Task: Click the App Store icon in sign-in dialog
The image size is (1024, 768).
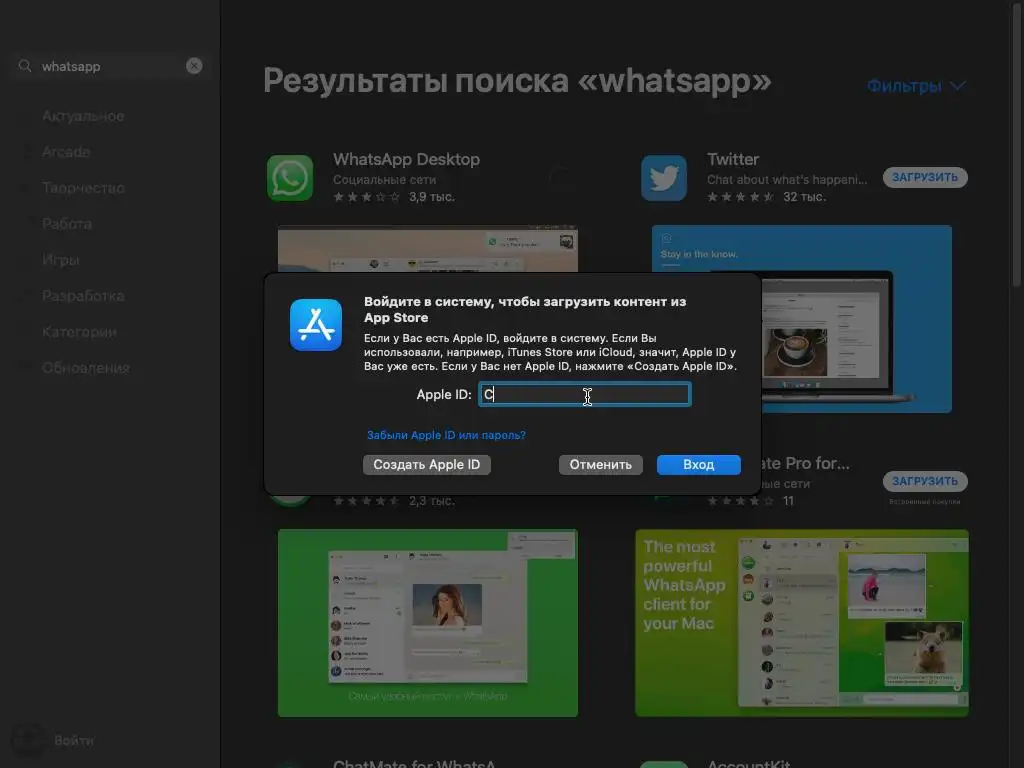Action: tap(315, 325)
